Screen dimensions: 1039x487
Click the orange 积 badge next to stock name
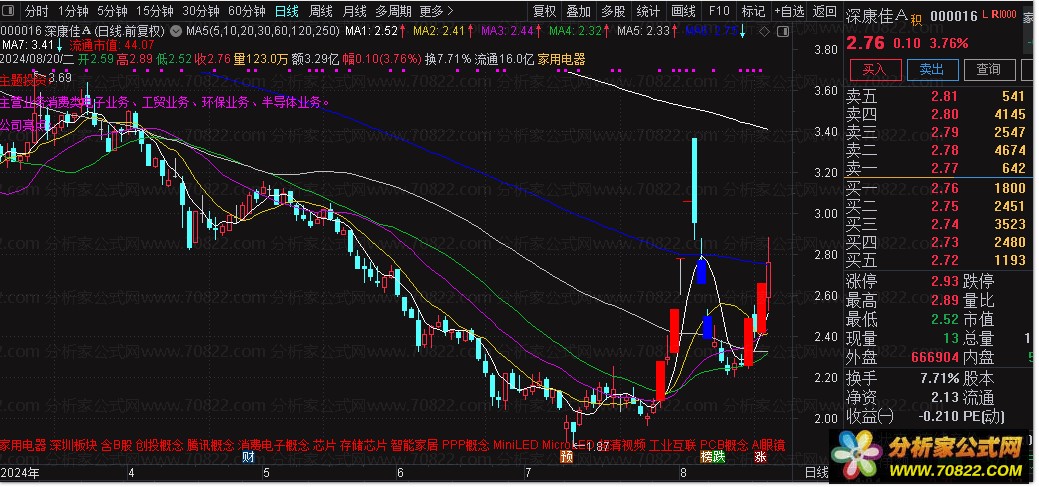[x=916, y=20]
